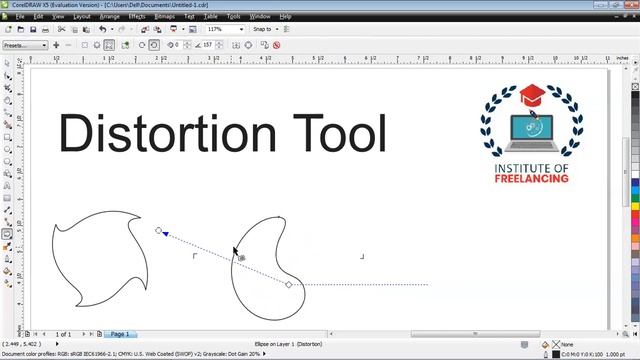Select the Connector tool in toolbox
The height and width of the screenshot is (360, 640).
7,222
